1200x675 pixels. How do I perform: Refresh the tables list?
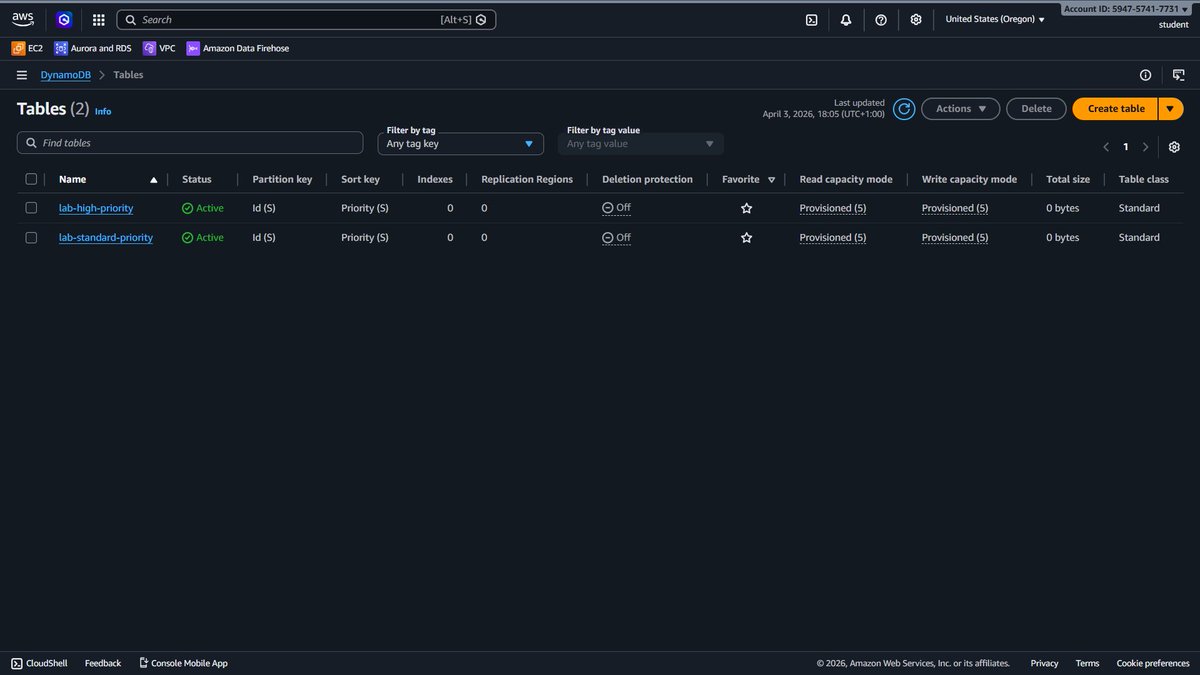click(904, 109)
